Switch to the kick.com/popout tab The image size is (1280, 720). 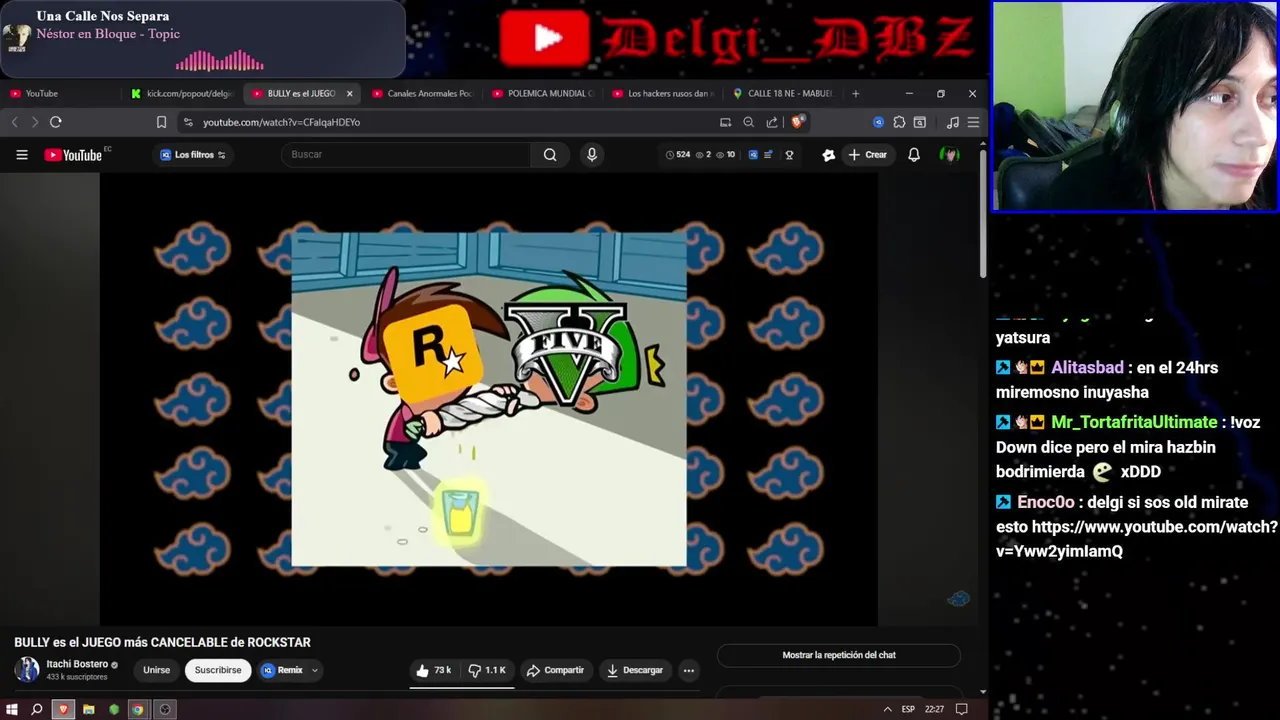click(182, 94)
